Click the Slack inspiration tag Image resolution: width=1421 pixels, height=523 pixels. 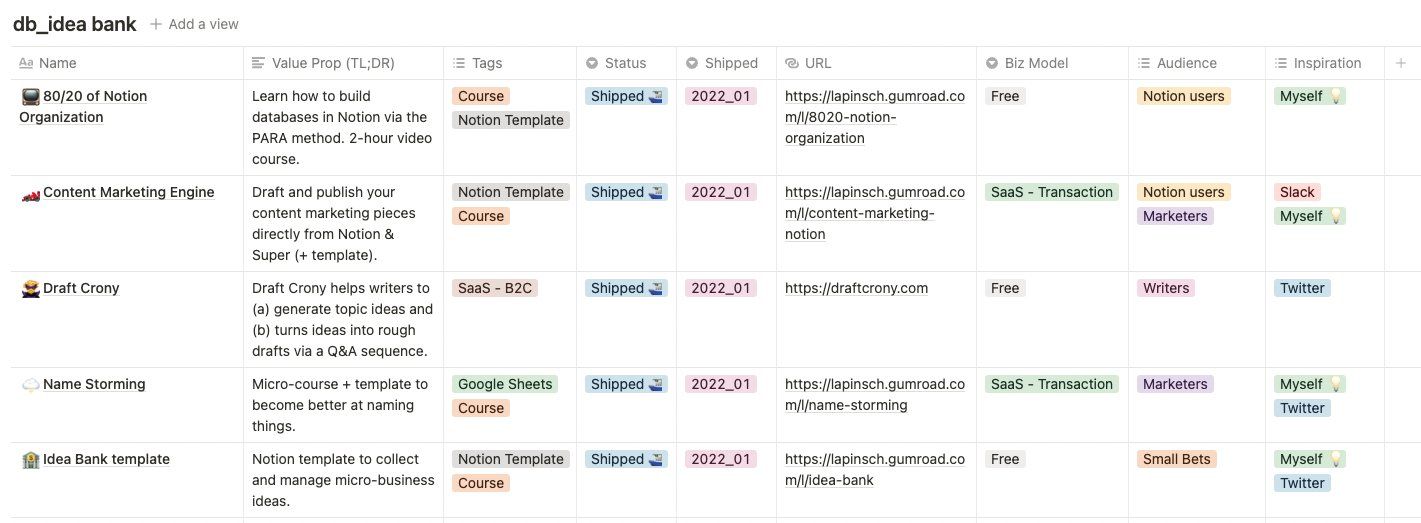coord(1297,192)
